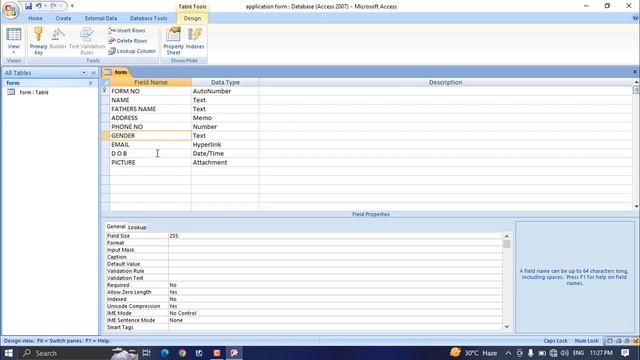Open the Customize Quick Access Toolbar dropdown

pos(72,6)
